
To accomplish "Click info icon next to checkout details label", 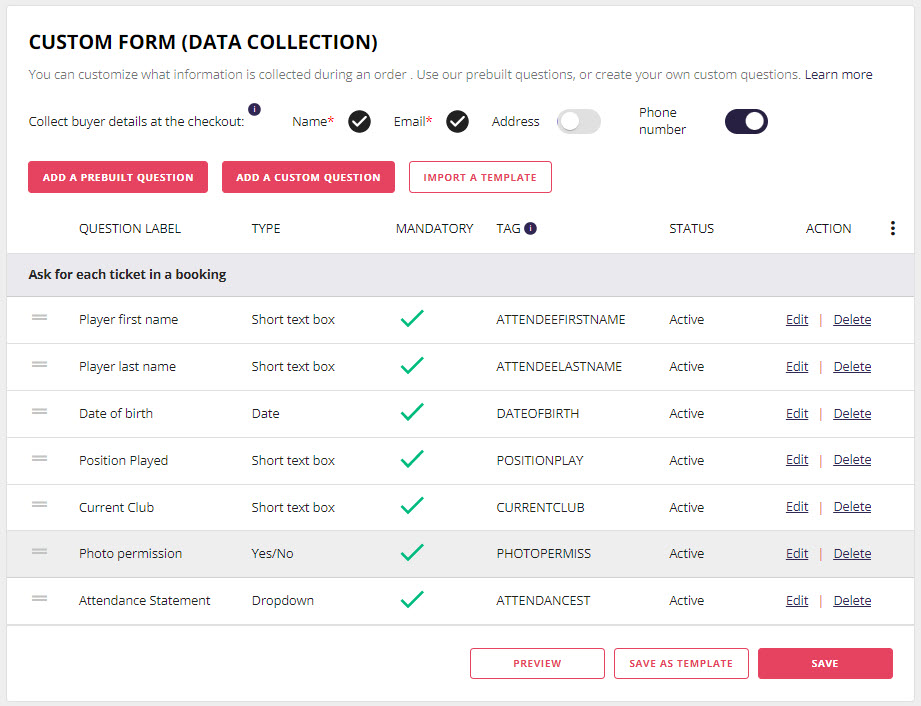I will [x=254, y=109].
